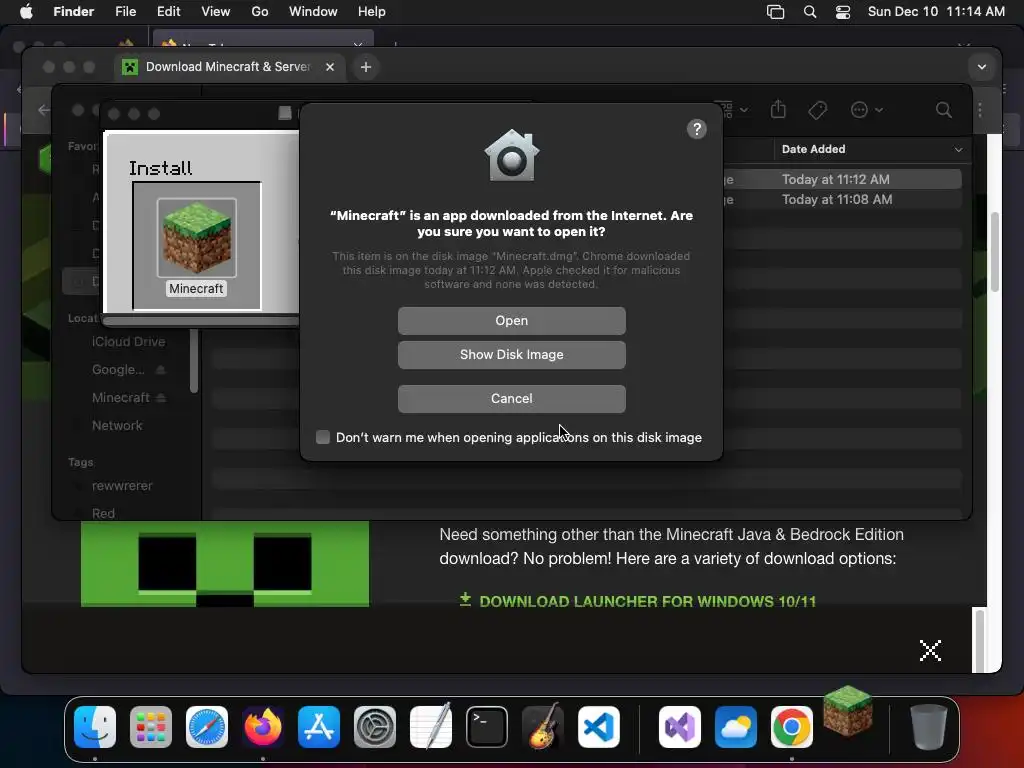Click the date and time in menu bar
This screenshot has width=1024, height=768.
936,12
